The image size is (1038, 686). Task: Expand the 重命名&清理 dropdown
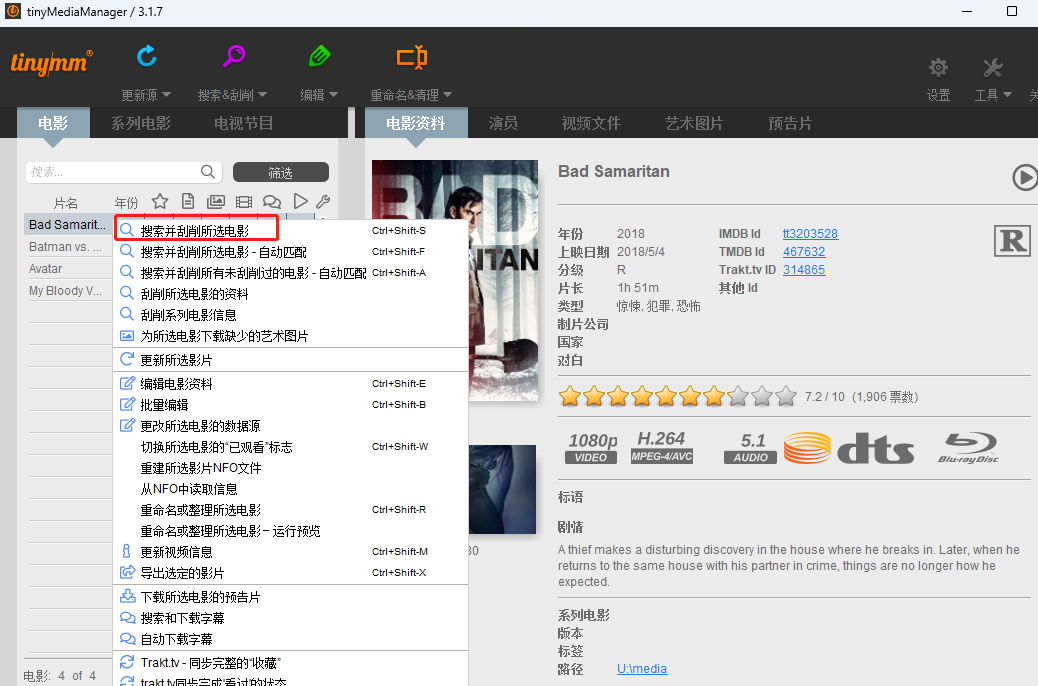[x=411, y=95]
